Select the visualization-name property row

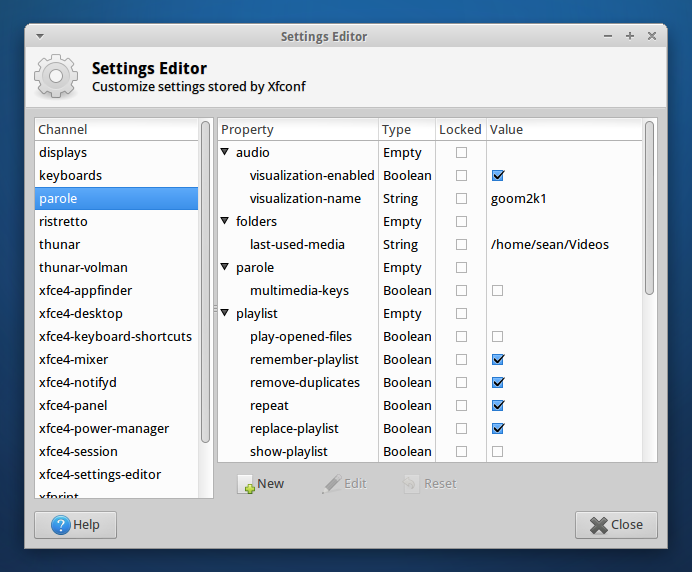(x=430, y=199)
